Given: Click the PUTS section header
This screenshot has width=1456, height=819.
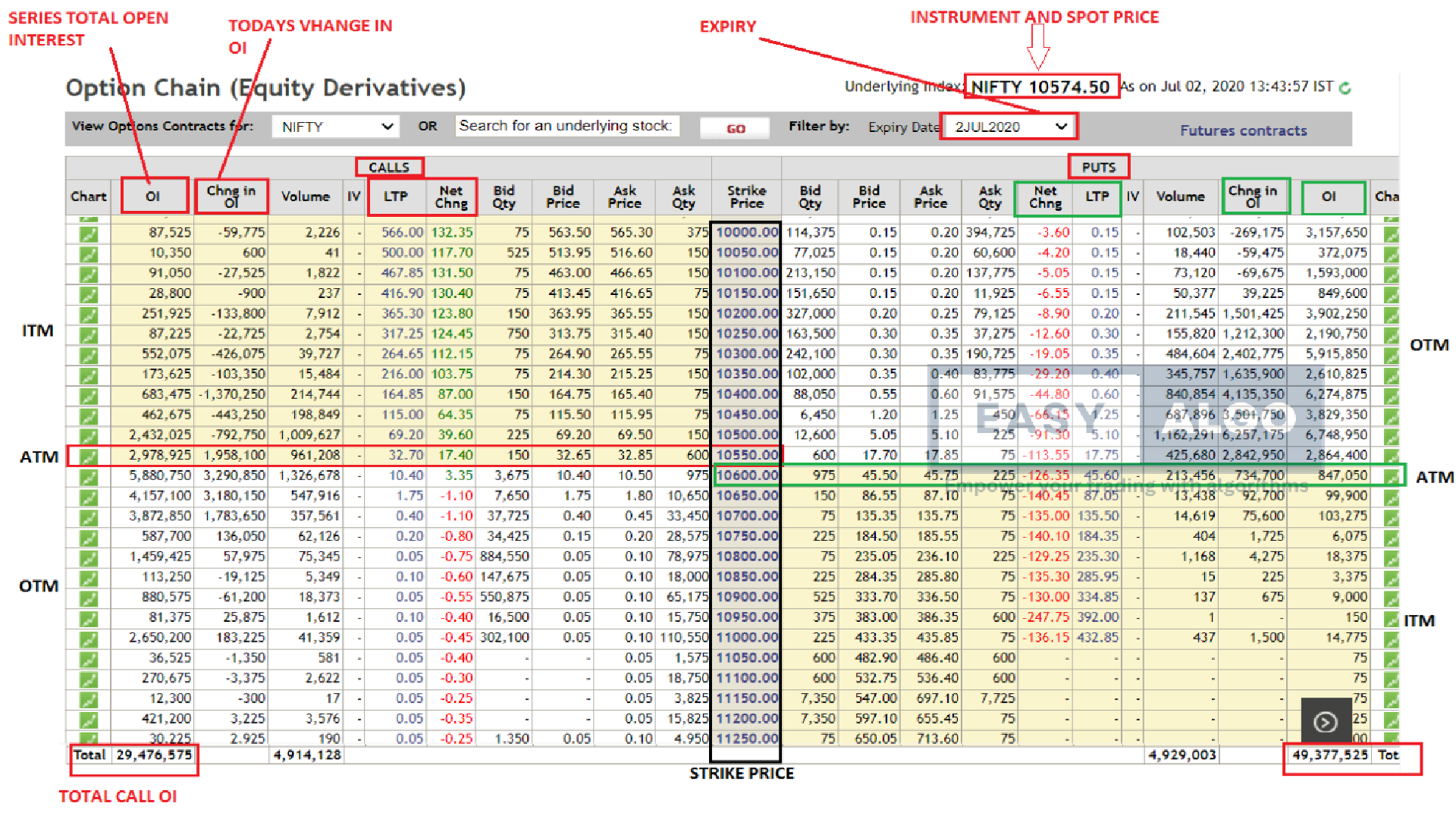Looking at the screenshot, I should click(x=1099, y=167).
